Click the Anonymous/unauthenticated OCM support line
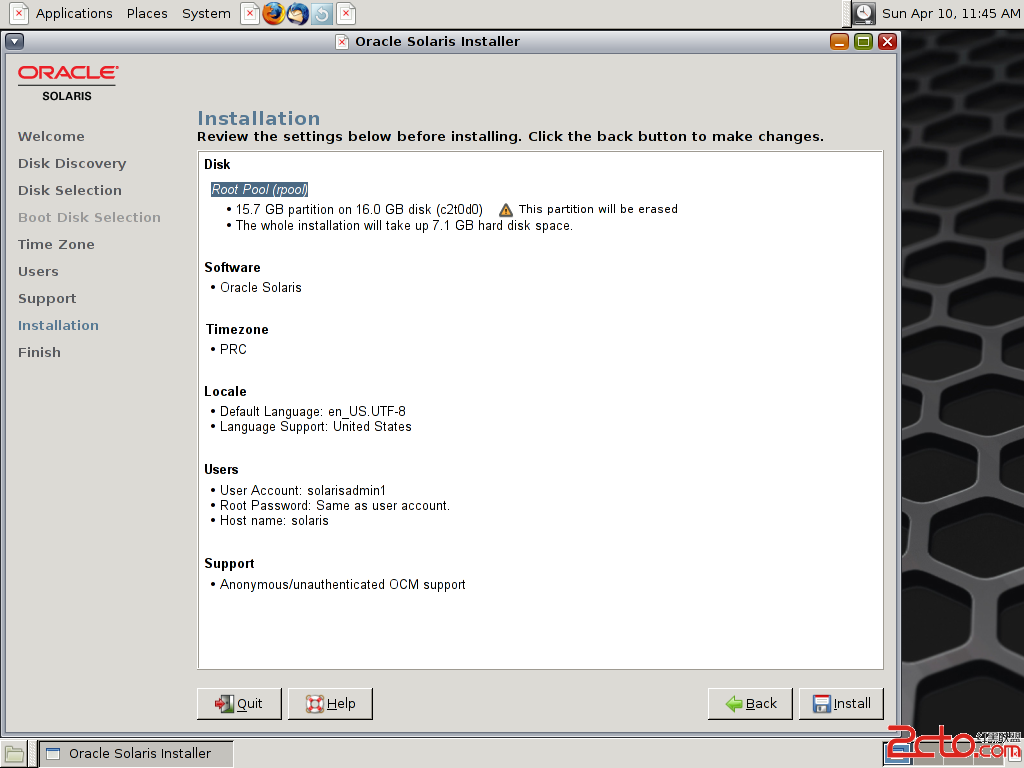This screenshot has height=768, width=1024. pyautogui.click(x=342, y=584)
